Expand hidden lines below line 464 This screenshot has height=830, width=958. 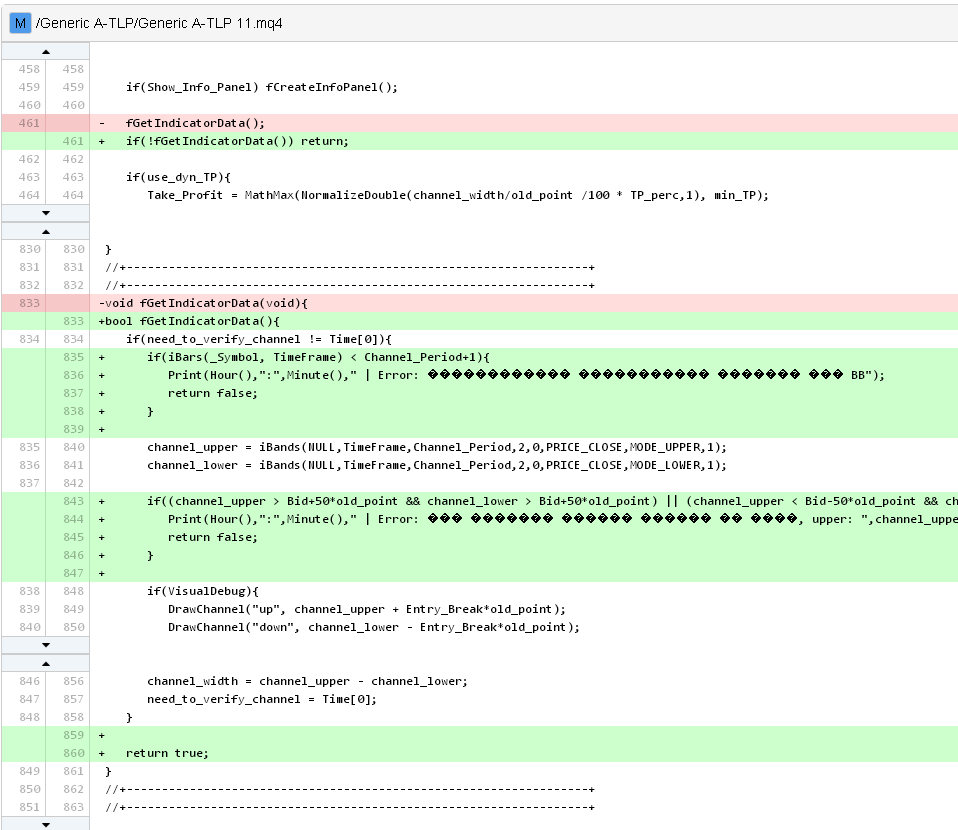click(x=46, y=213)
